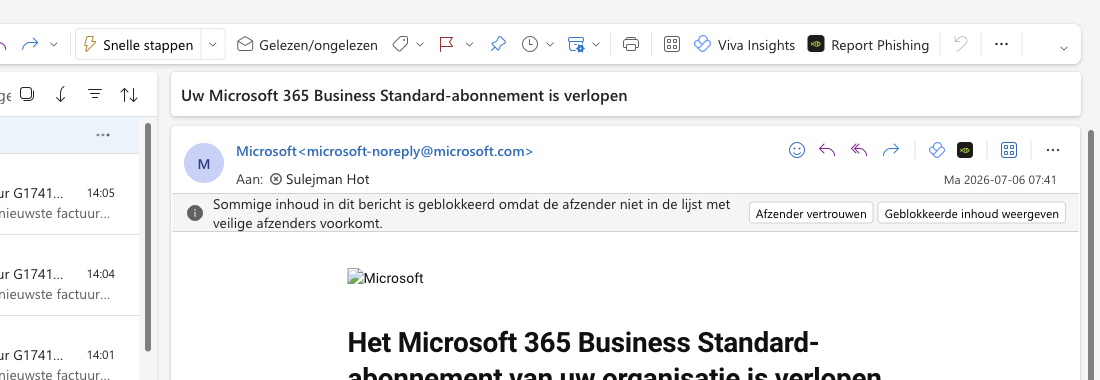Open Viva Insights from toolbar
This screenshot has height=380, width=1100.
[x=744, y=45]
